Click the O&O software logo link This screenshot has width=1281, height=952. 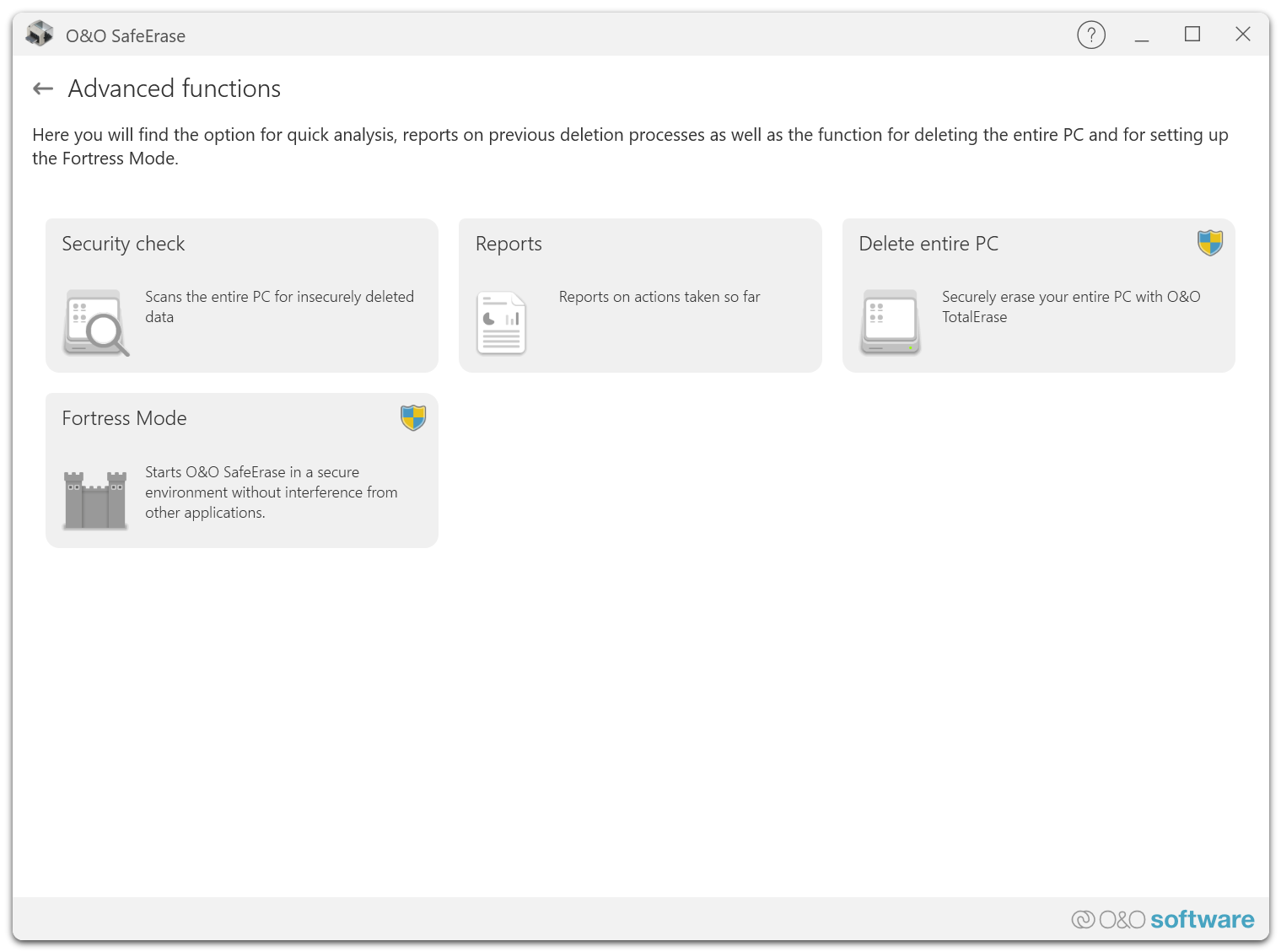1162,919
